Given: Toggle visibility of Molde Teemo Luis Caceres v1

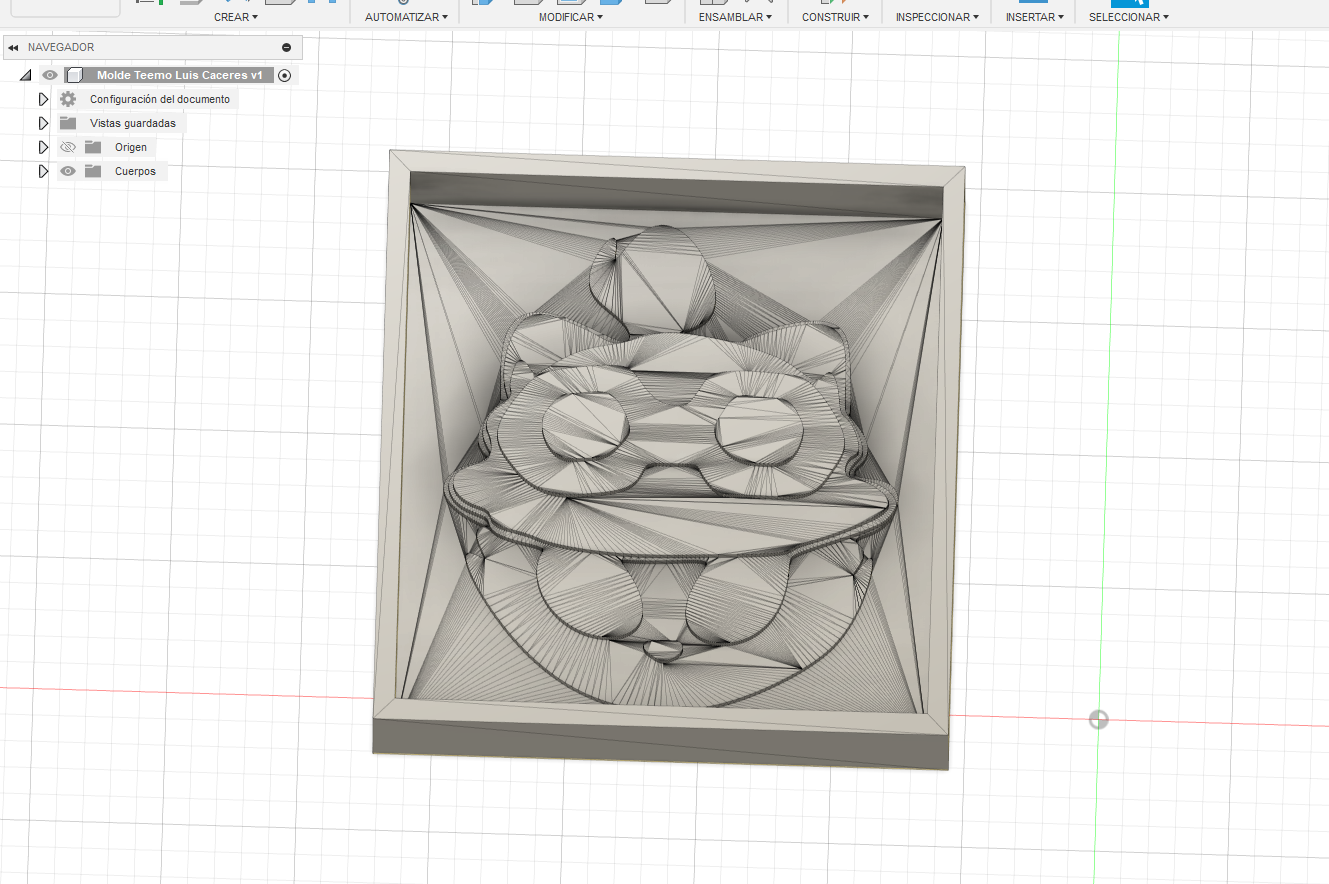Looking at the screenshot, I should pyautogui.click(x=49, y=75).
